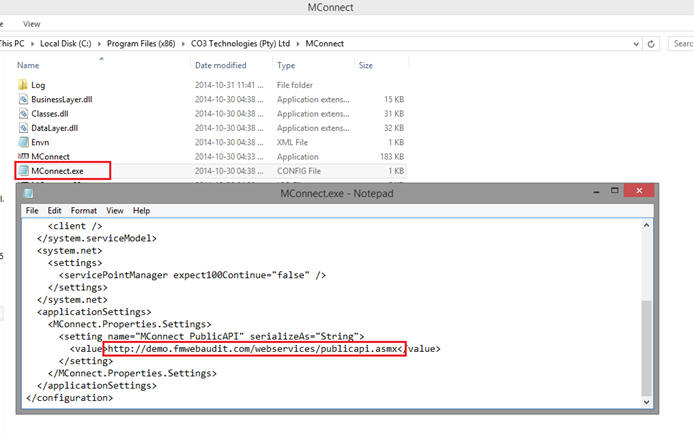Select the MConnect.exe file name
This screenshot has width=694, height=435.
point(57,171)
